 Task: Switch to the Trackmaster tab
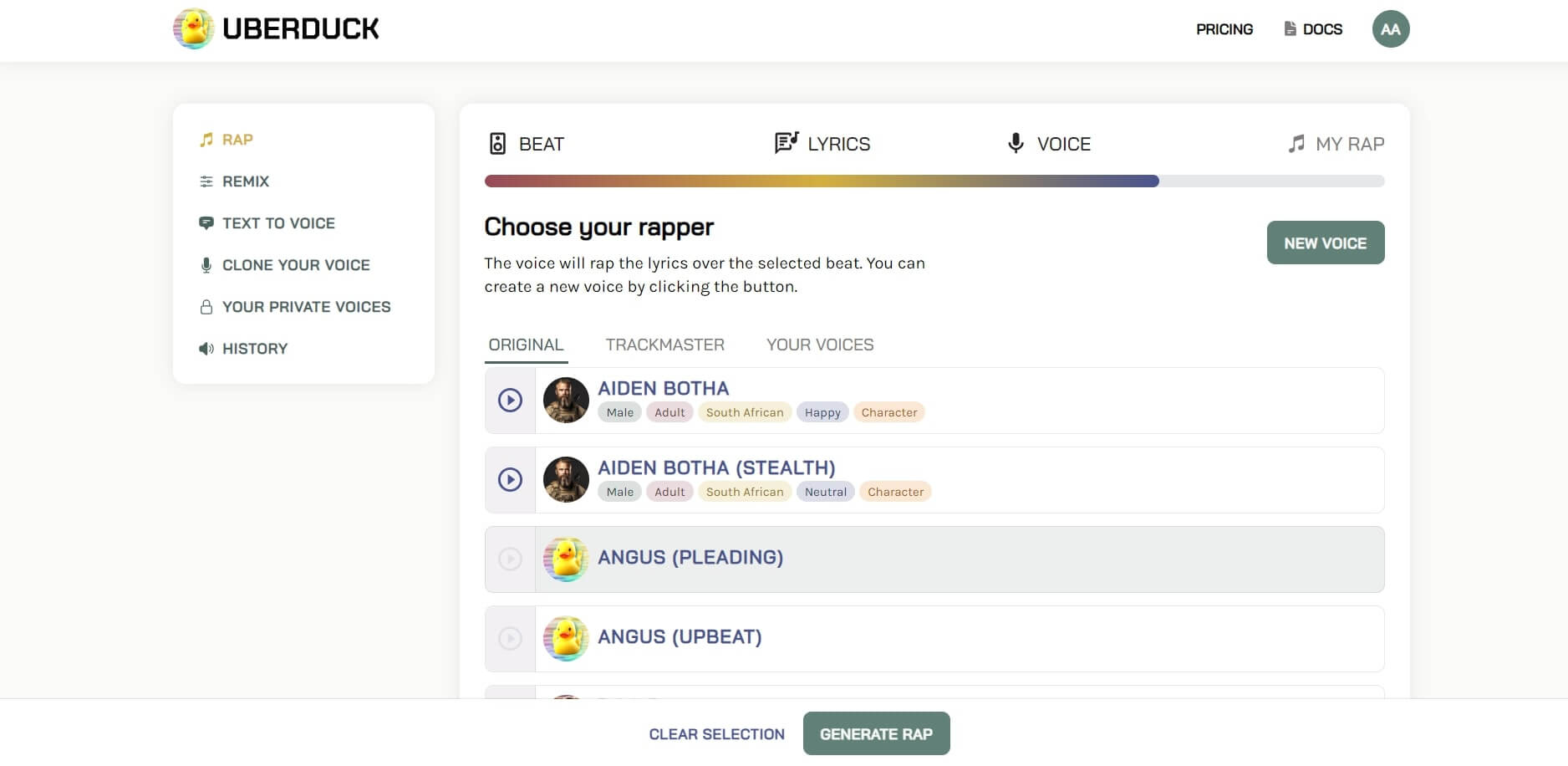click(x=665, y=345)
